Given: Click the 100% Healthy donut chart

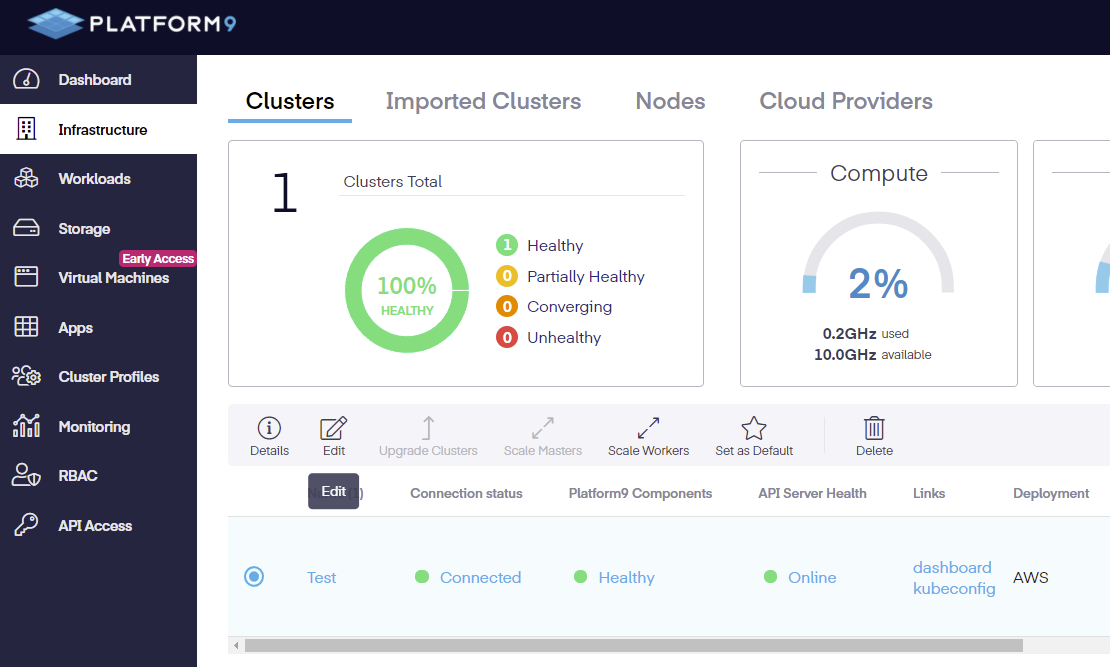Looking at the screenshot, I should point(406,291).
